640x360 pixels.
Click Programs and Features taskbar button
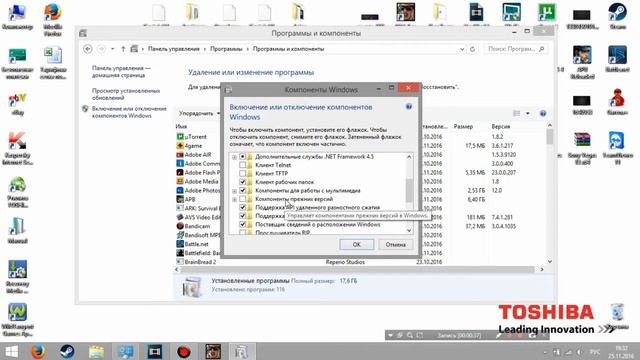pos(241,351)
